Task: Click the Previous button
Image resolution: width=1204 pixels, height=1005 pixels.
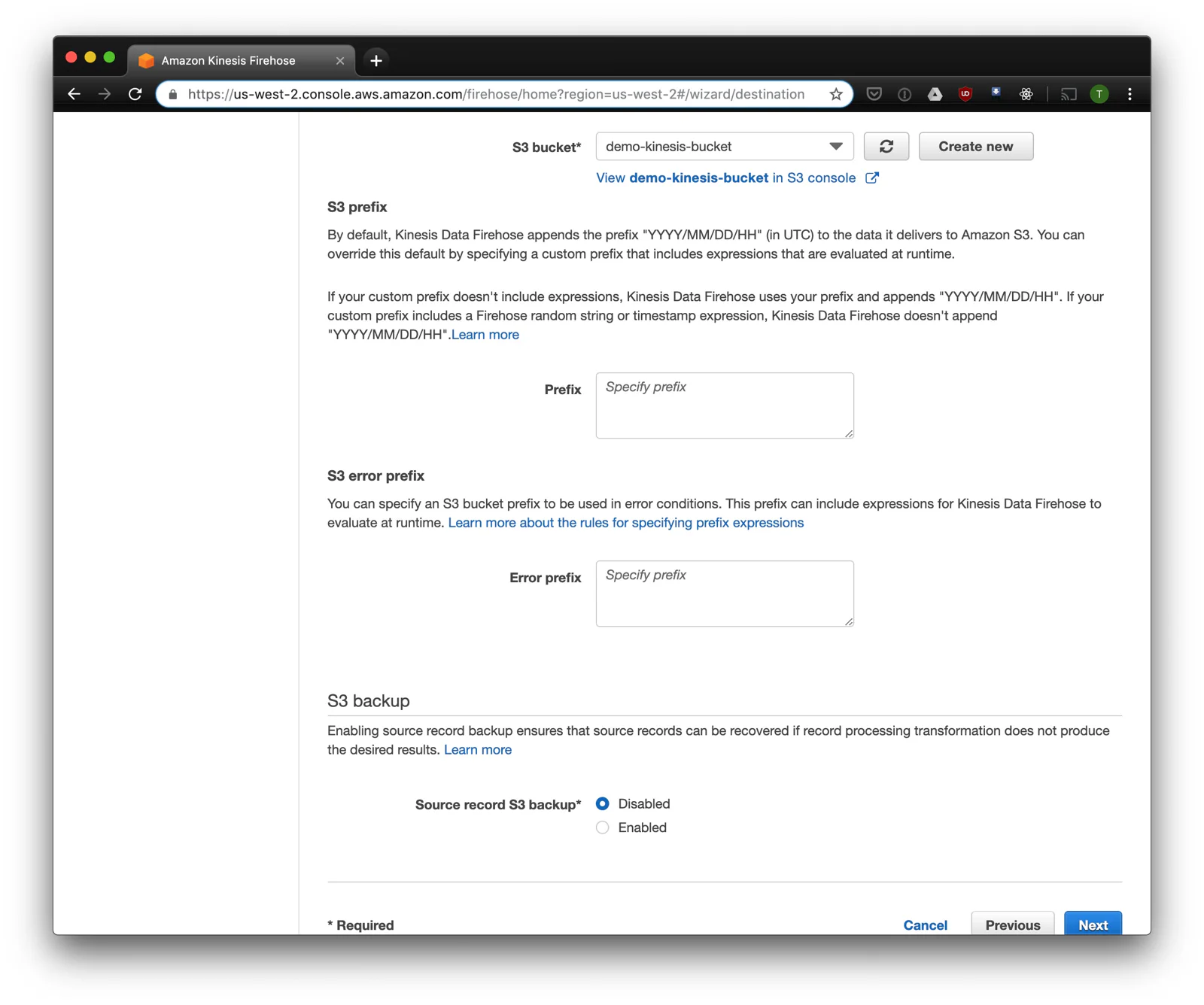Action: (x=1013, y=924)
